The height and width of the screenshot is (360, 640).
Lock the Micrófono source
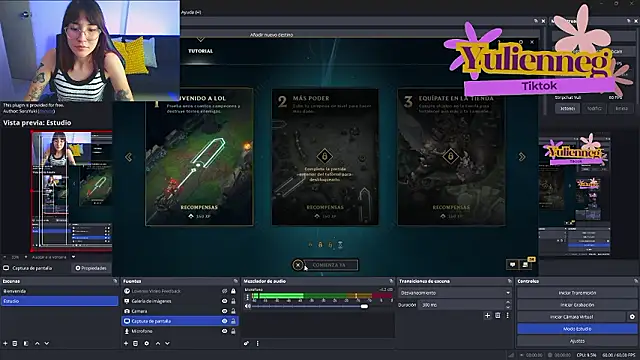pyautogui.click(x=233, y=331)
